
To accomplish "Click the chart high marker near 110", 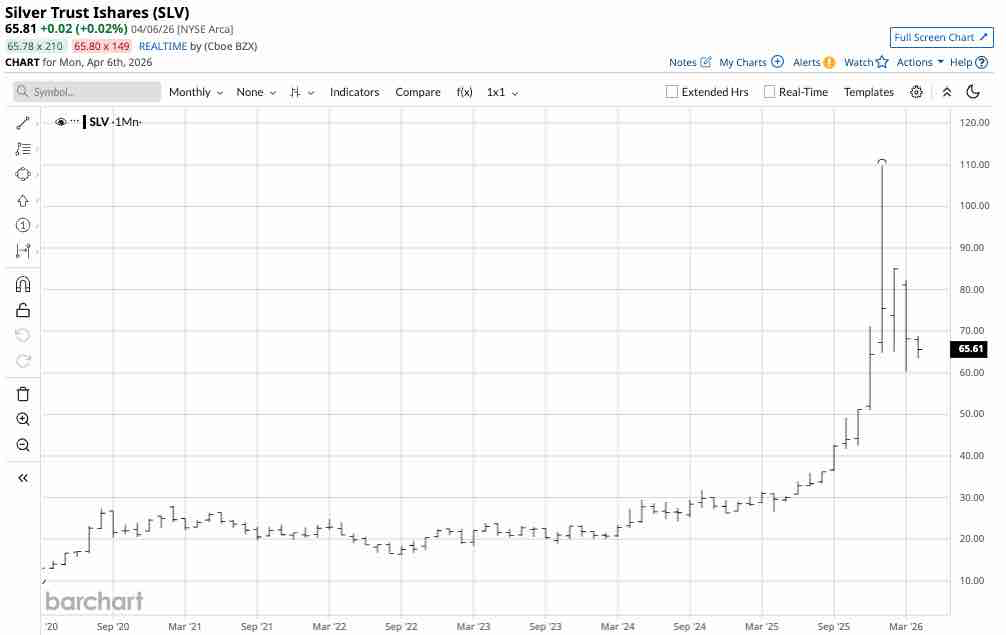I will pyautogui.click(x=882, y=162).
